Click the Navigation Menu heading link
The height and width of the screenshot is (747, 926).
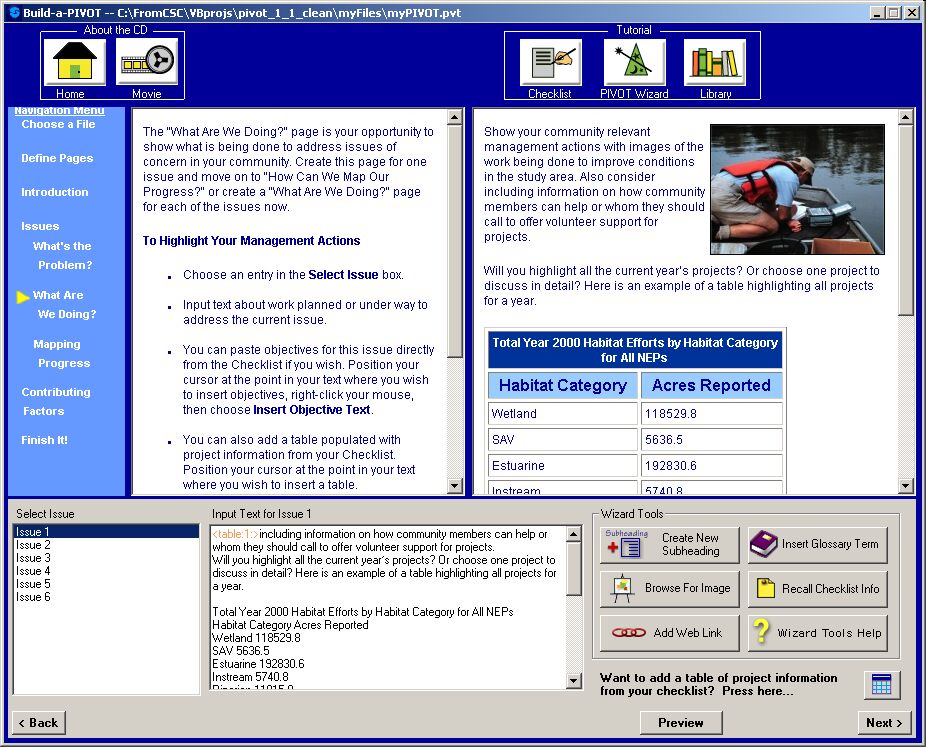[x=59, y=111]
